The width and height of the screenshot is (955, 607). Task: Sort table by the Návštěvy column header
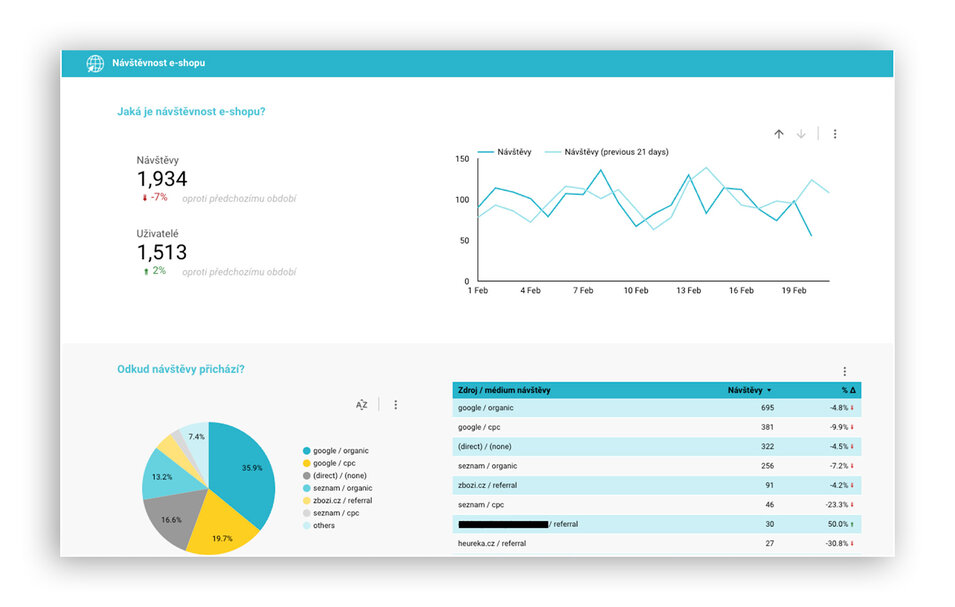pos(748,390)
